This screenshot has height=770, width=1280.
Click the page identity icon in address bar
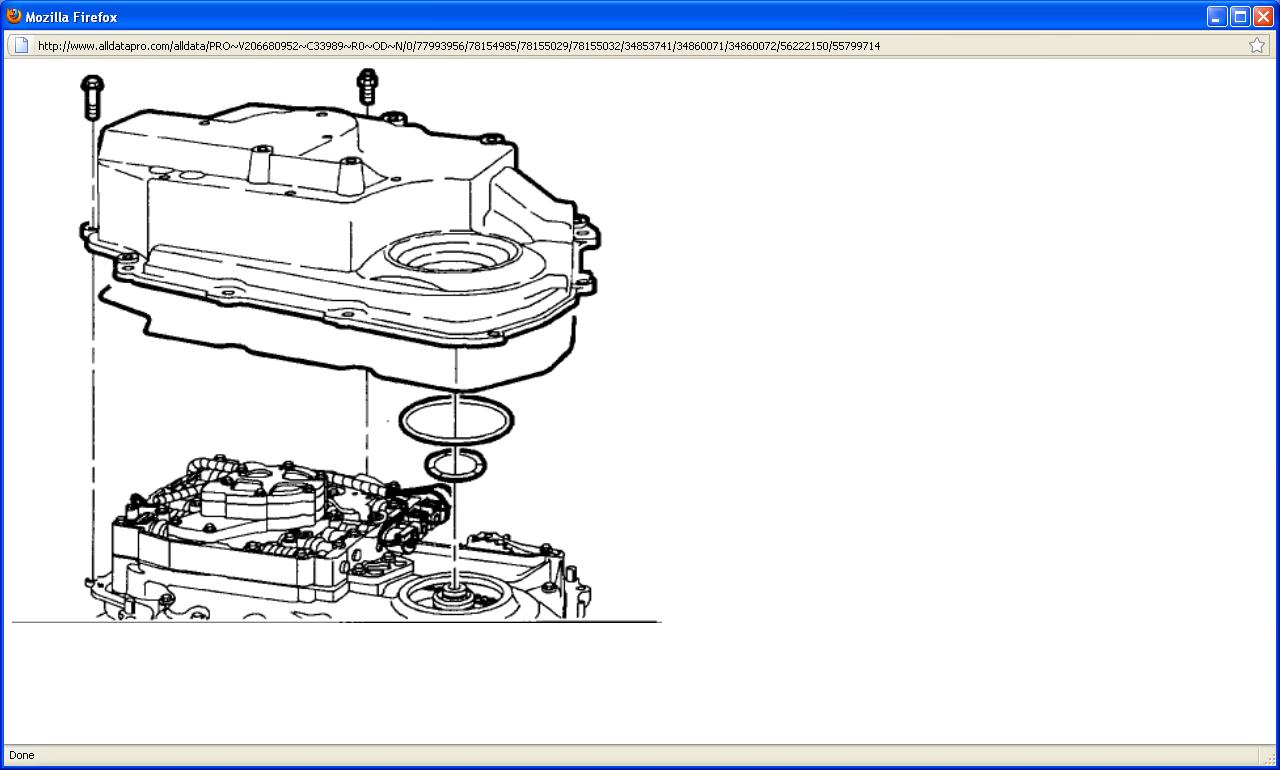[21, 45]
